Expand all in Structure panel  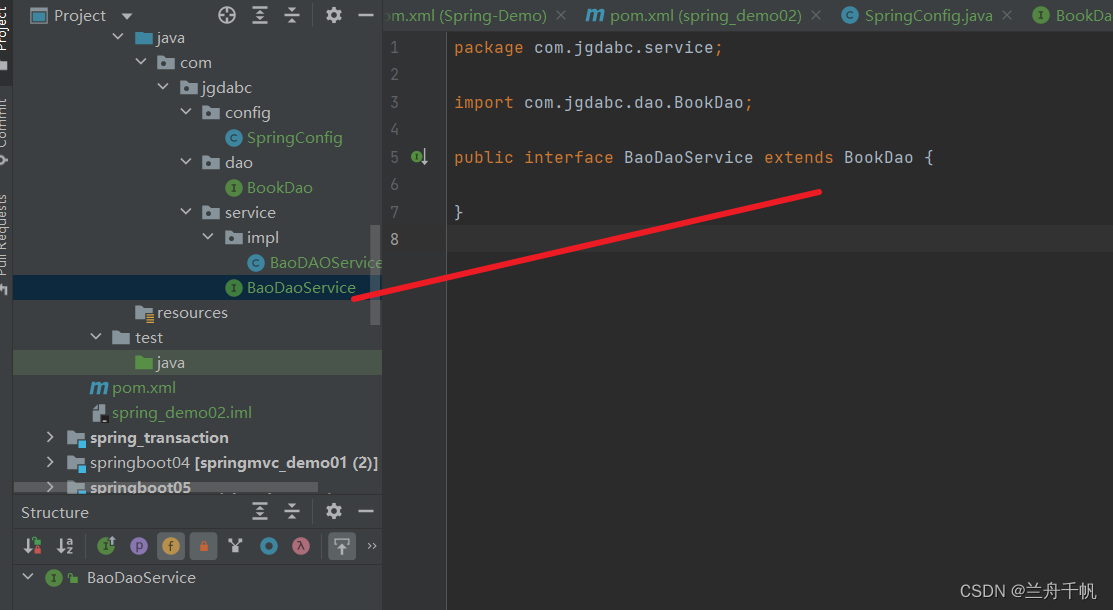260,511
